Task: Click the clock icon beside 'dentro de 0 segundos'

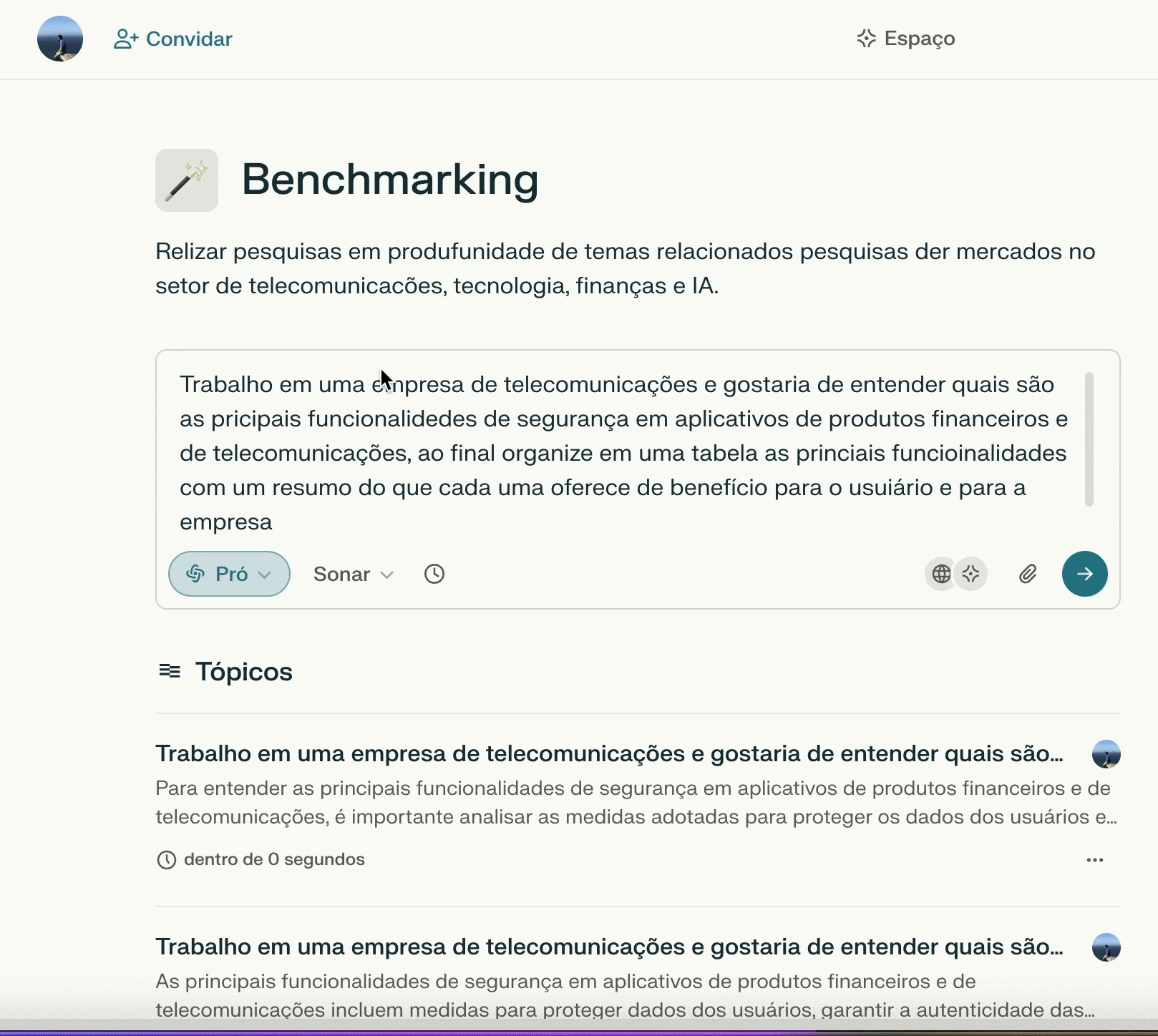Action: [166, 860]
